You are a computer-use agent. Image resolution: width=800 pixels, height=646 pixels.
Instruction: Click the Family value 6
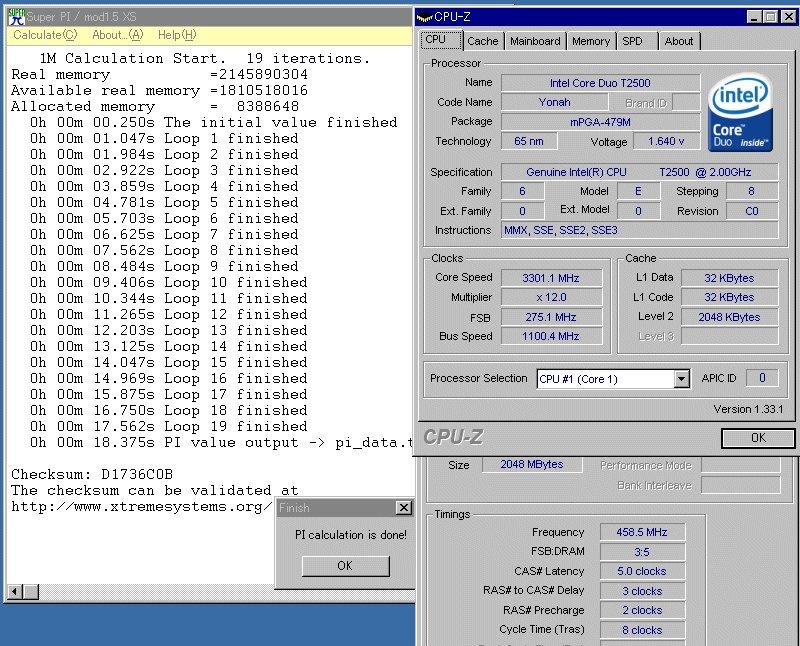coord(522,191)
